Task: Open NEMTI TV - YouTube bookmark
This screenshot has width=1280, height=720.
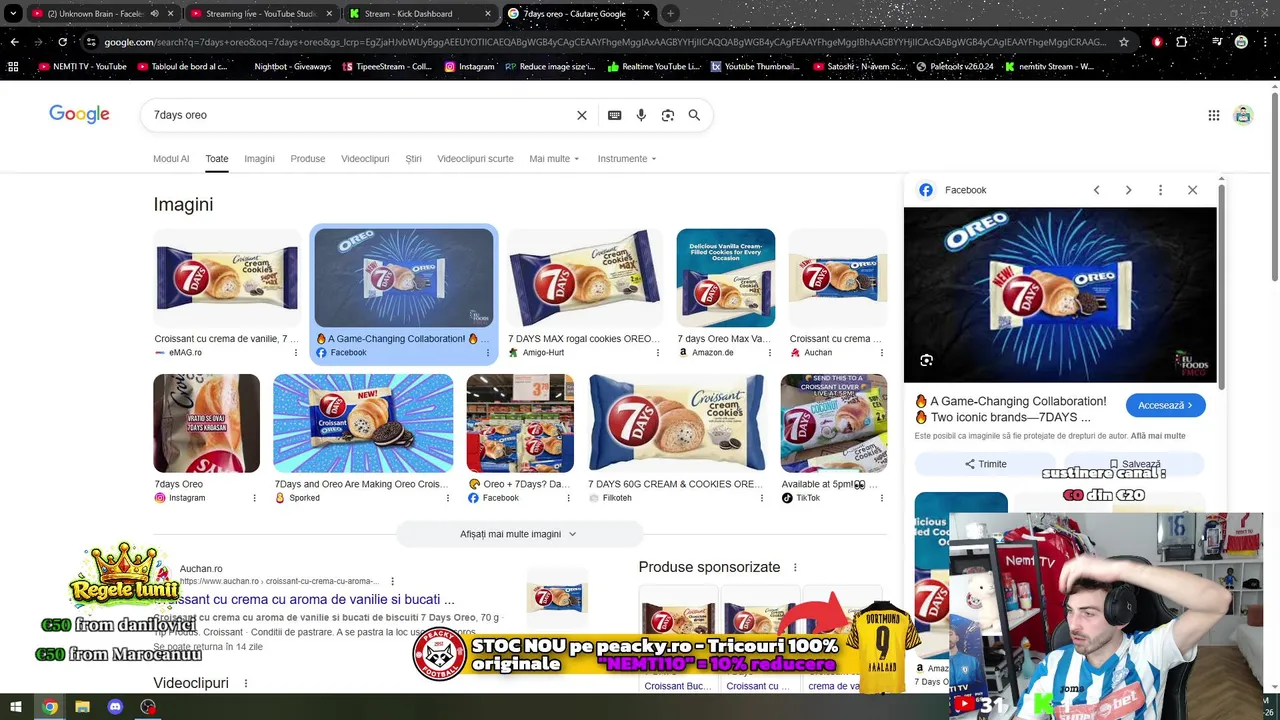Action: 82,67
